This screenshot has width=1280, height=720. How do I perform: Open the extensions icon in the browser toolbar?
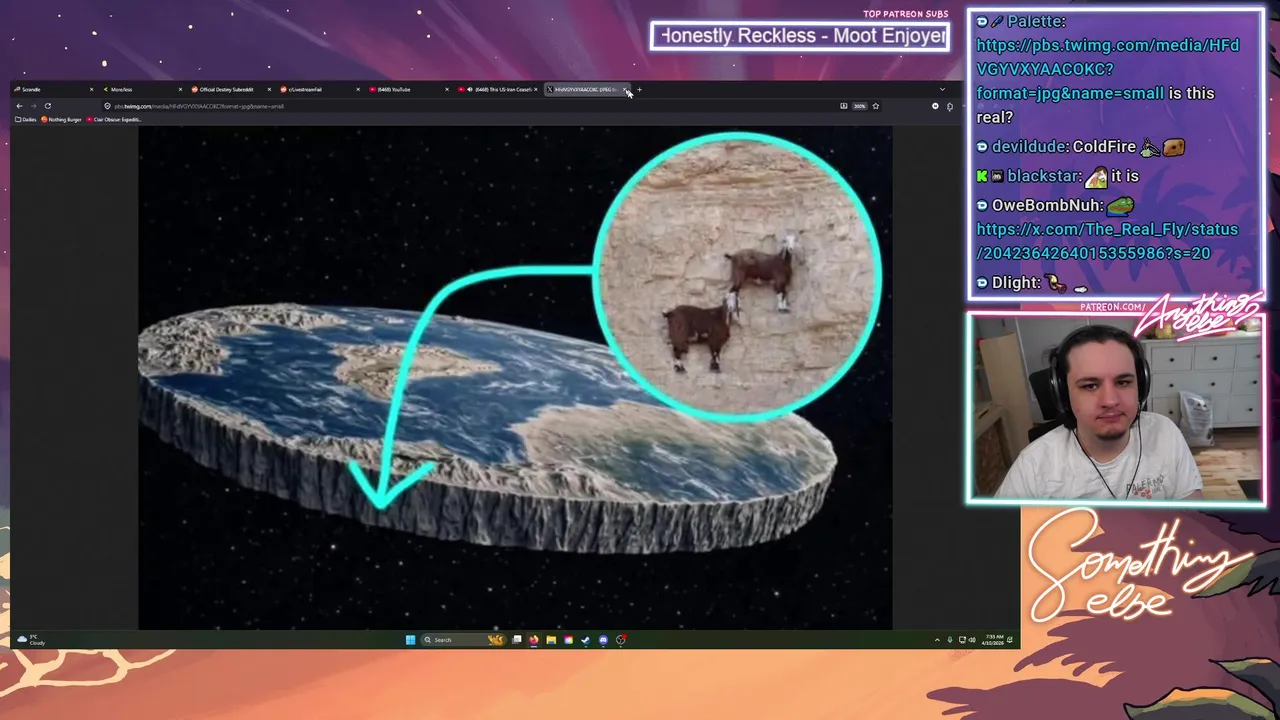tap(950, 106)
